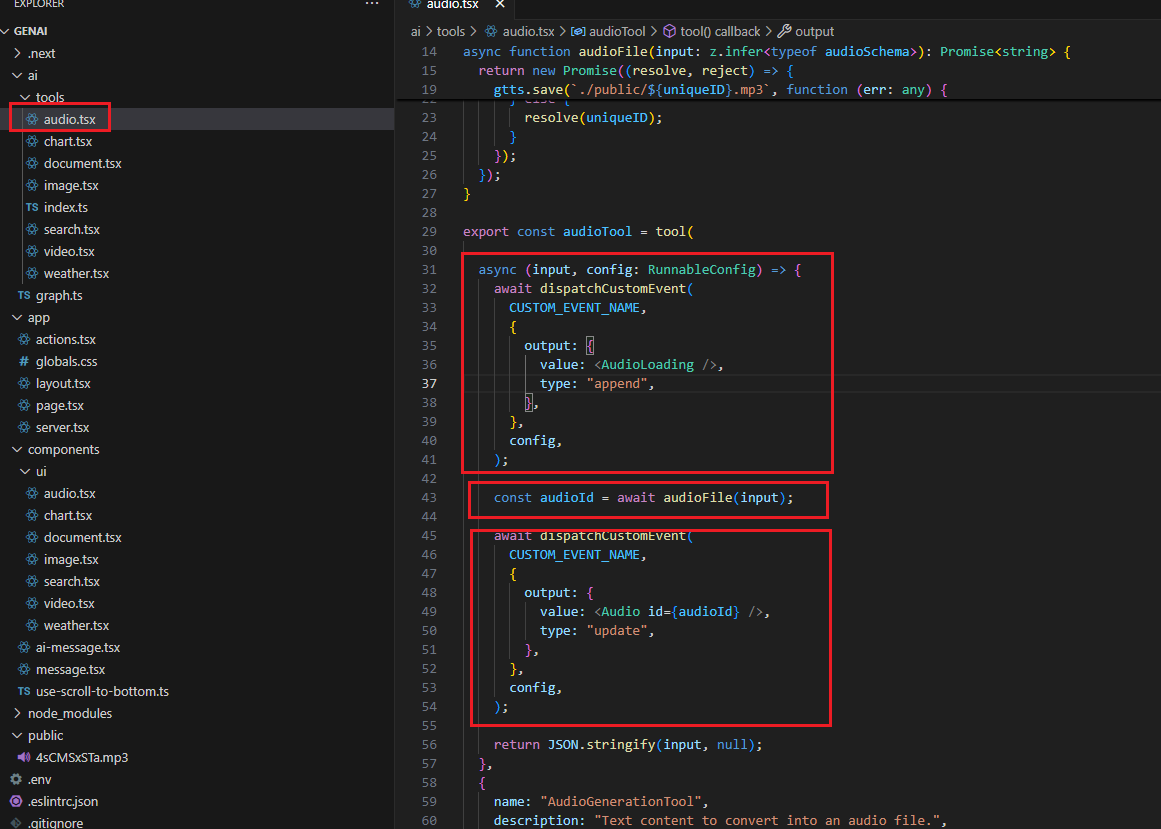The image size is (1161, 829).
Task: Click the audioTool breadcrumb segment
Action: point(618,31)
